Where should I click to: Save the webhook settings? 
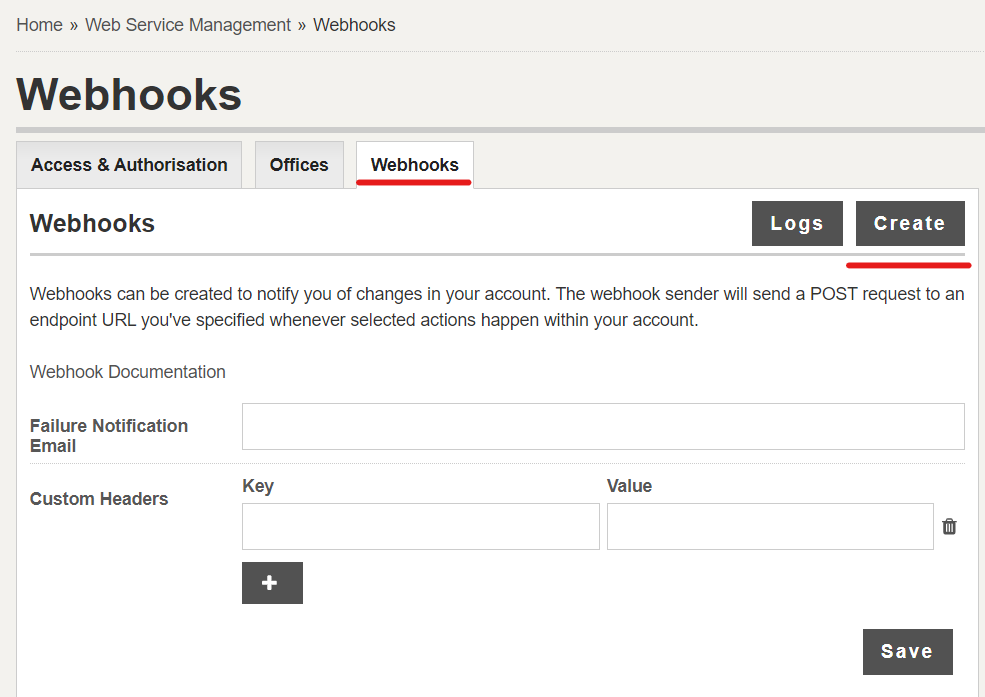point(907,652)
